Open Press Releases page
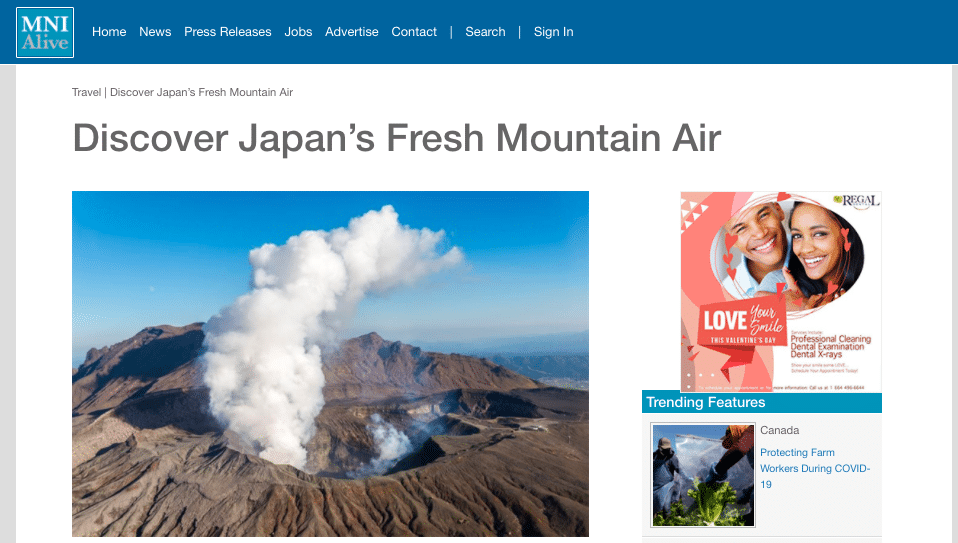 [x=227, y=32]
